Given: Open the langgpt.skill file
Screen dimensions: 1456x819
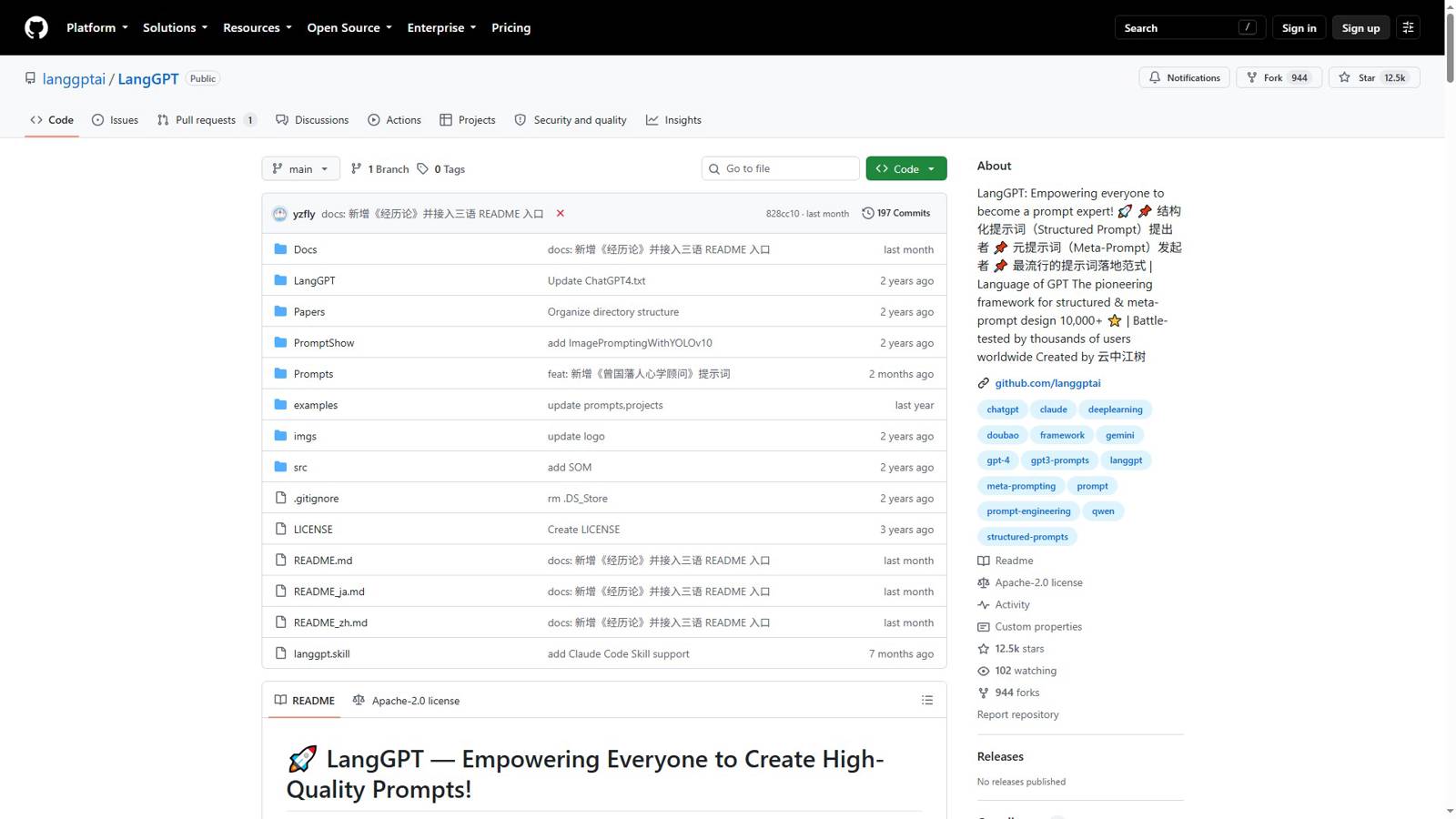Looking at the screenshot, I should point(321,653).
